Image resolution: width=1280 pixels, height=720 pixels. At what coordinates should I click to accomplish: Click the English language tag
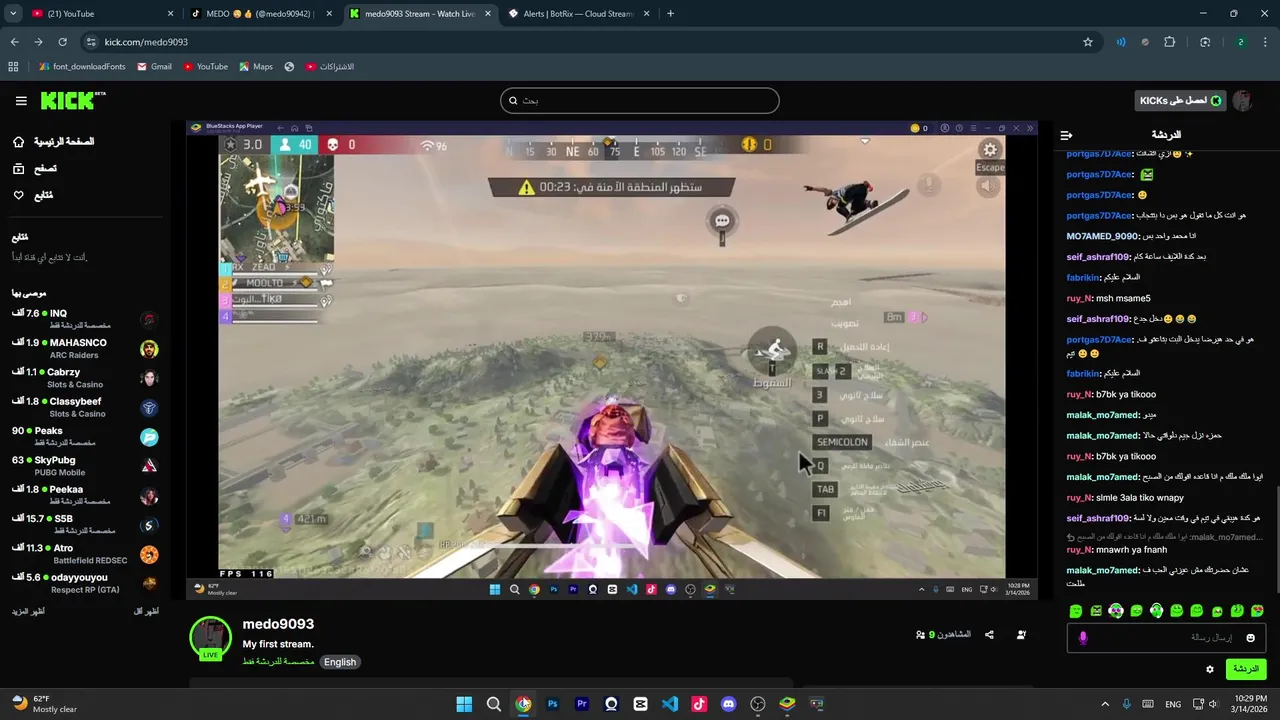[x=340, y=662]
